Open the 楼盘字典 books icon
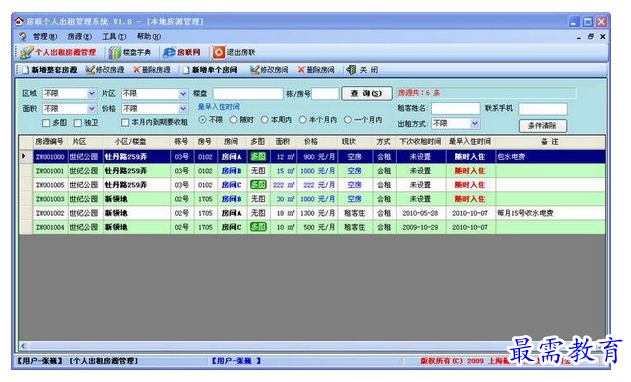This screenshot has height=382, width=631. point(115,52)
